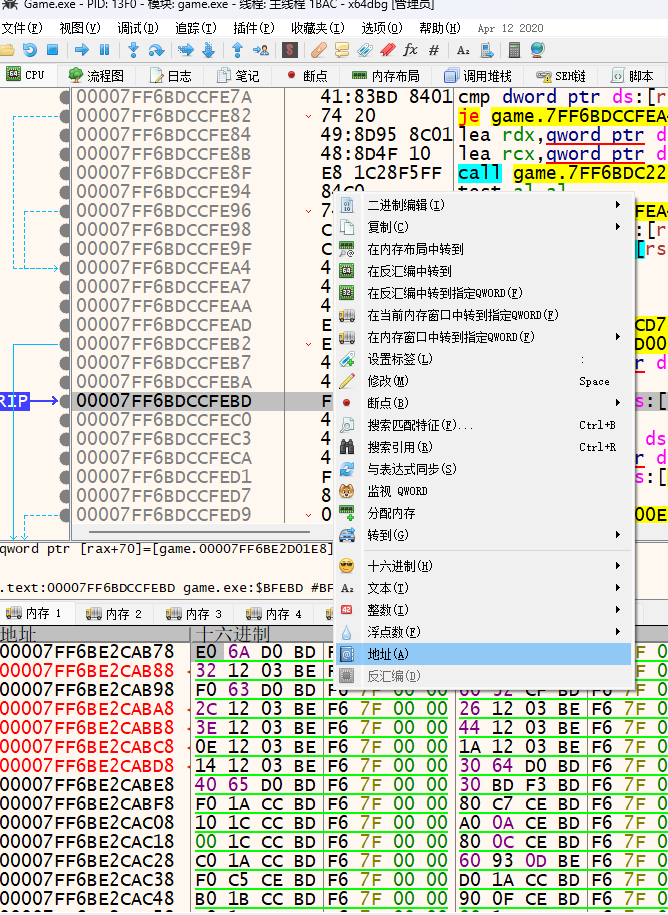
Task: Toggle breakpoint dot at 00007FF6BDCCFED1
Action: click(65, 477)
